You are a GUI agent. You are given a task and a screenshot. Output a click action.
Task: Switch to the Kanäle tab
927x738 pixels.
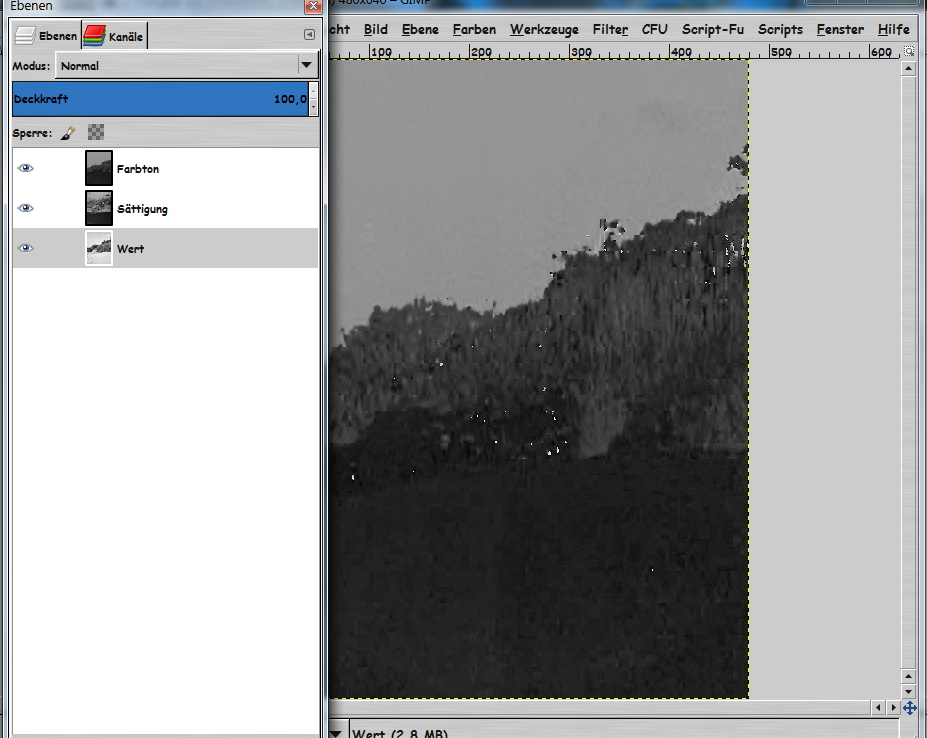point(114,37)
